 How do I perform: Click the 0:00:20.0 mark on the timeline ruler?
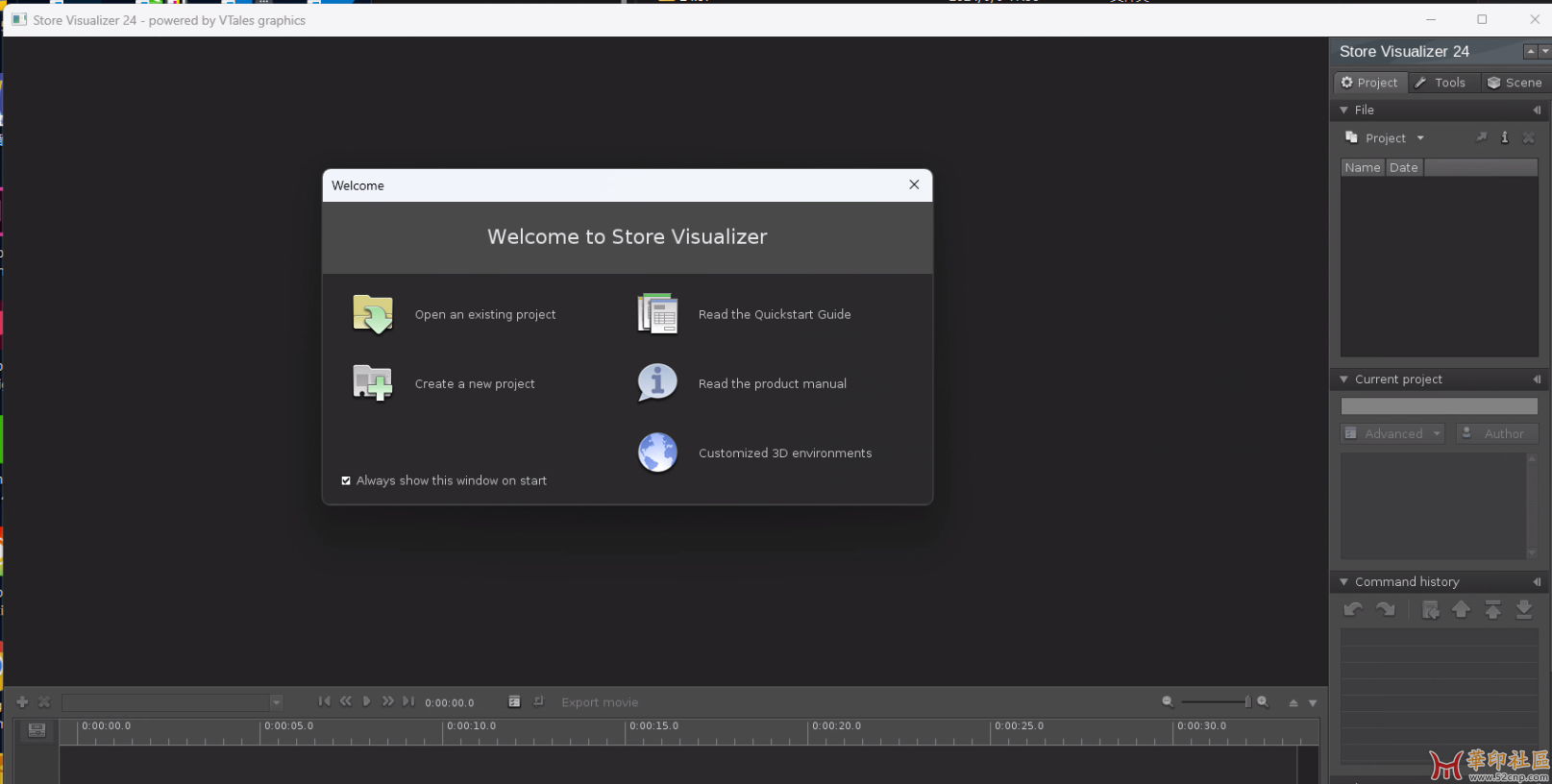point(836,726)
